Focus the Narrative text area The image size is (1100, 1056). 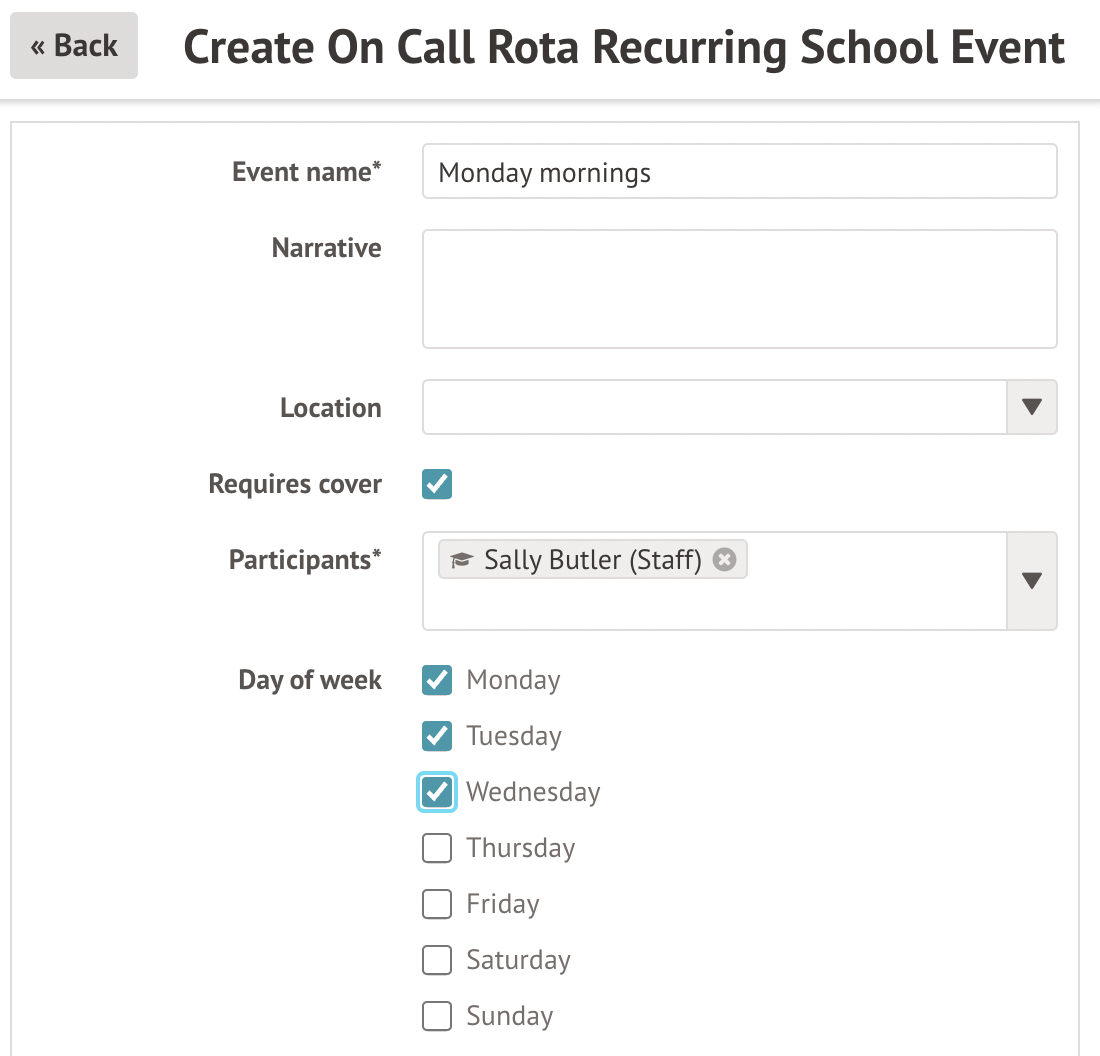(739, 289)
